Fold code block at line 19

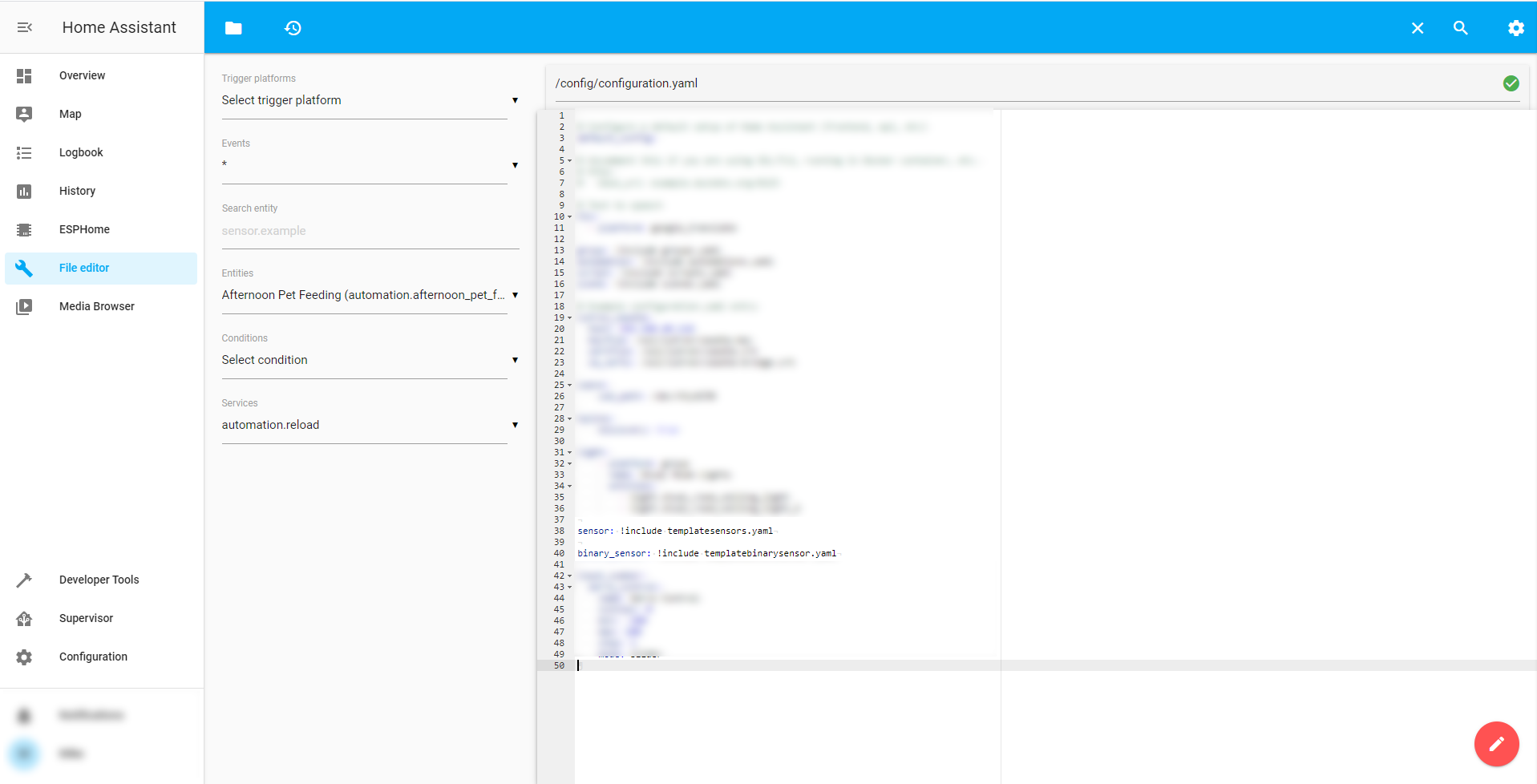pos(570,317)
